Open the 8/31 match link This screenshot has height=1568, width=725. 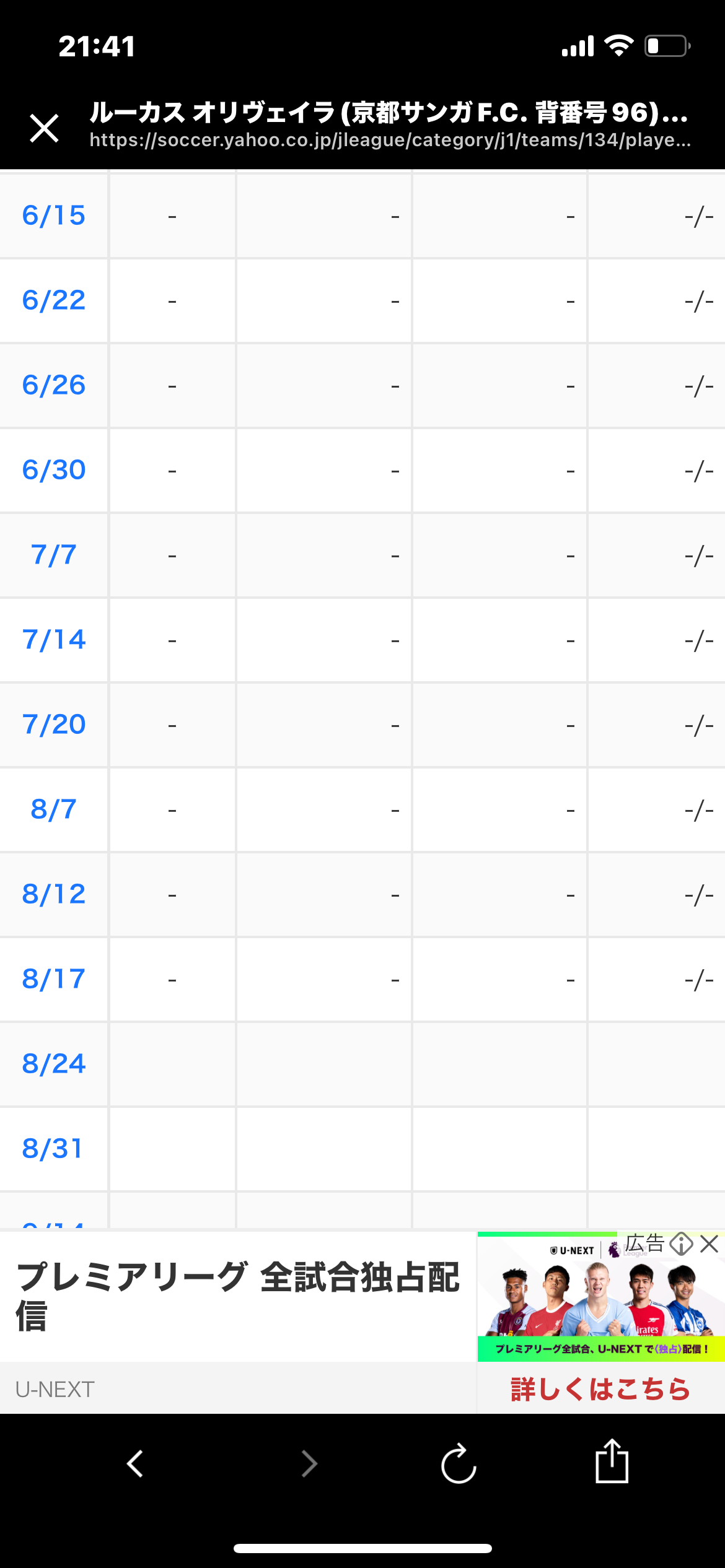53,1149
